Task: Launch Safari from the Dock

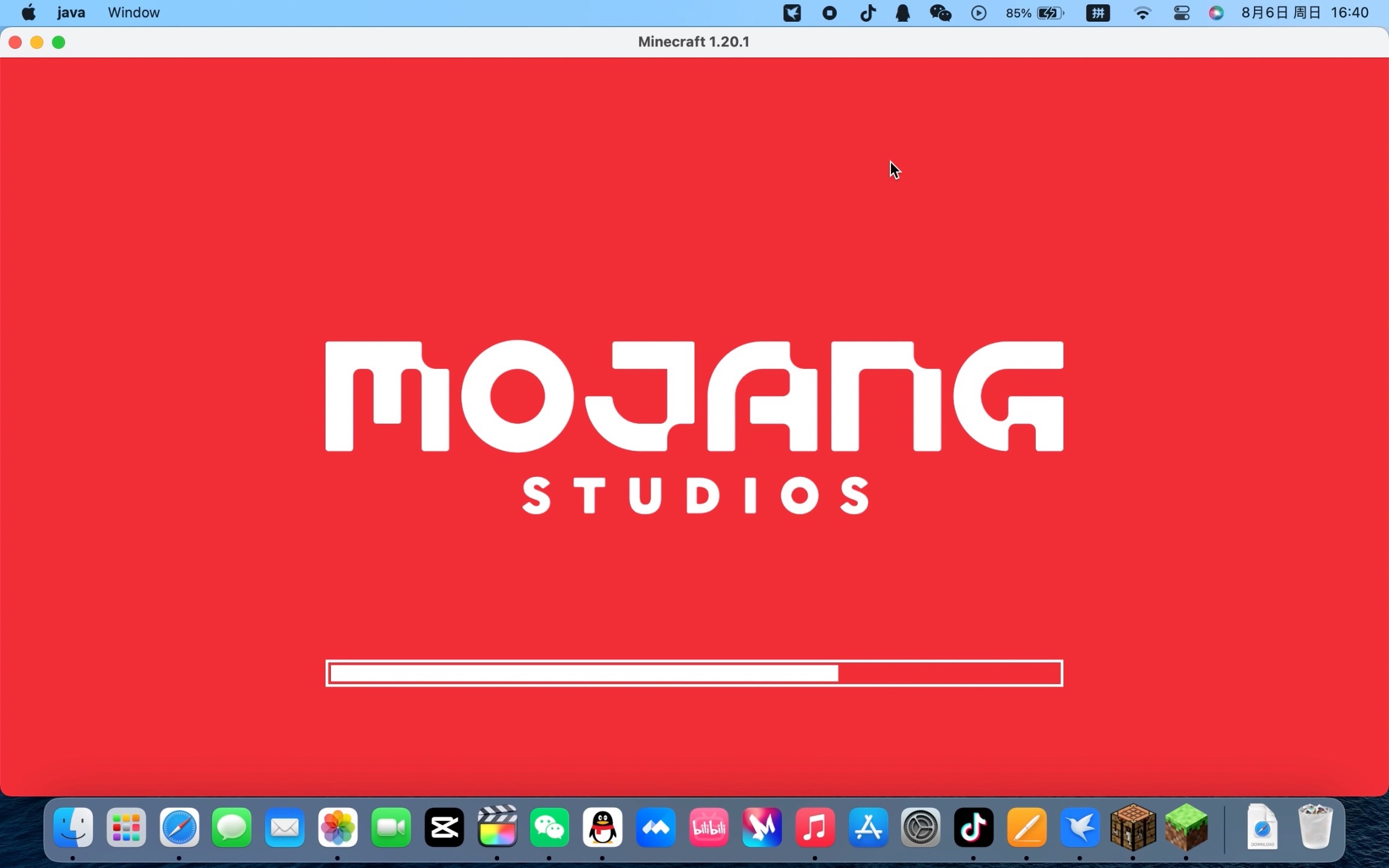Action: click(179, 827)
